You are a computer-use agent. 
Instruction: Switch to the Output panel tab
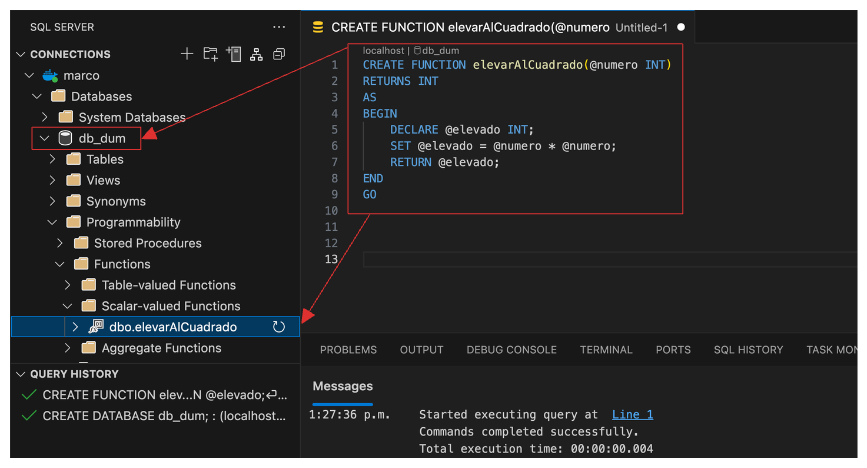(421, 350)
